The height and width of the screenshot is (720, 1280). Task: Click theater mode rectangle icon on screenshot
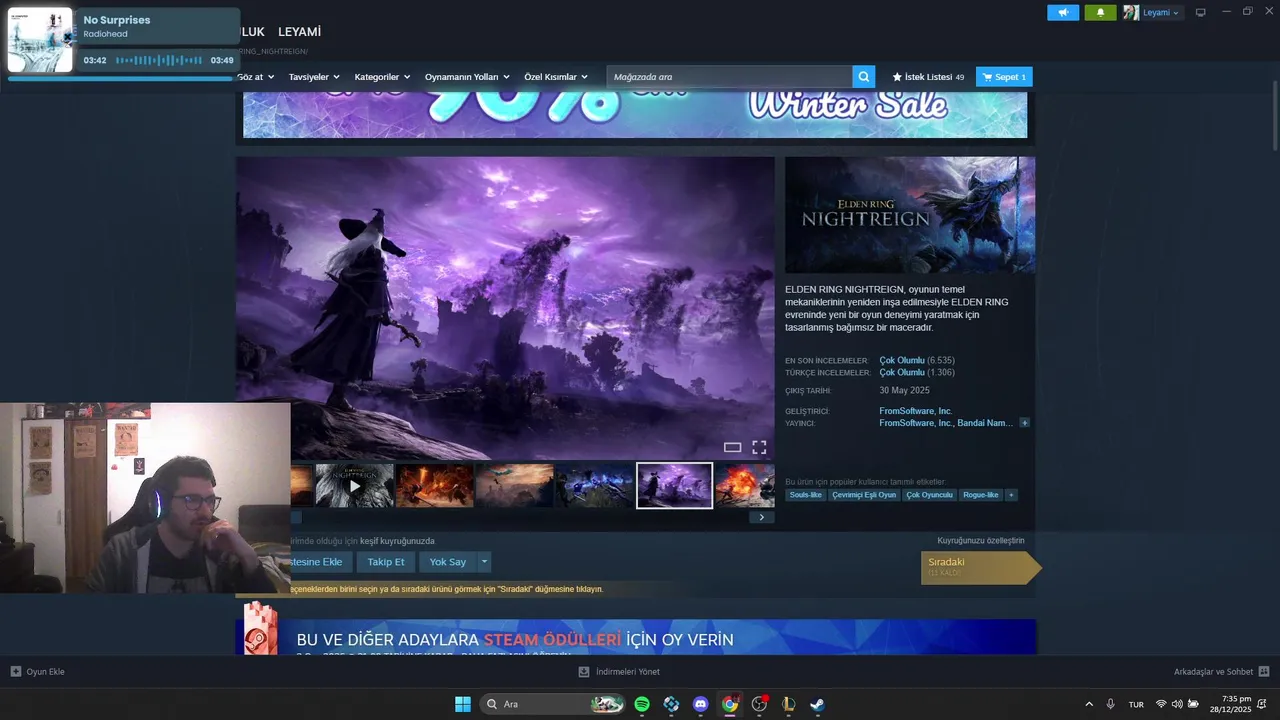pyautogui.click(x=733, y=447)
